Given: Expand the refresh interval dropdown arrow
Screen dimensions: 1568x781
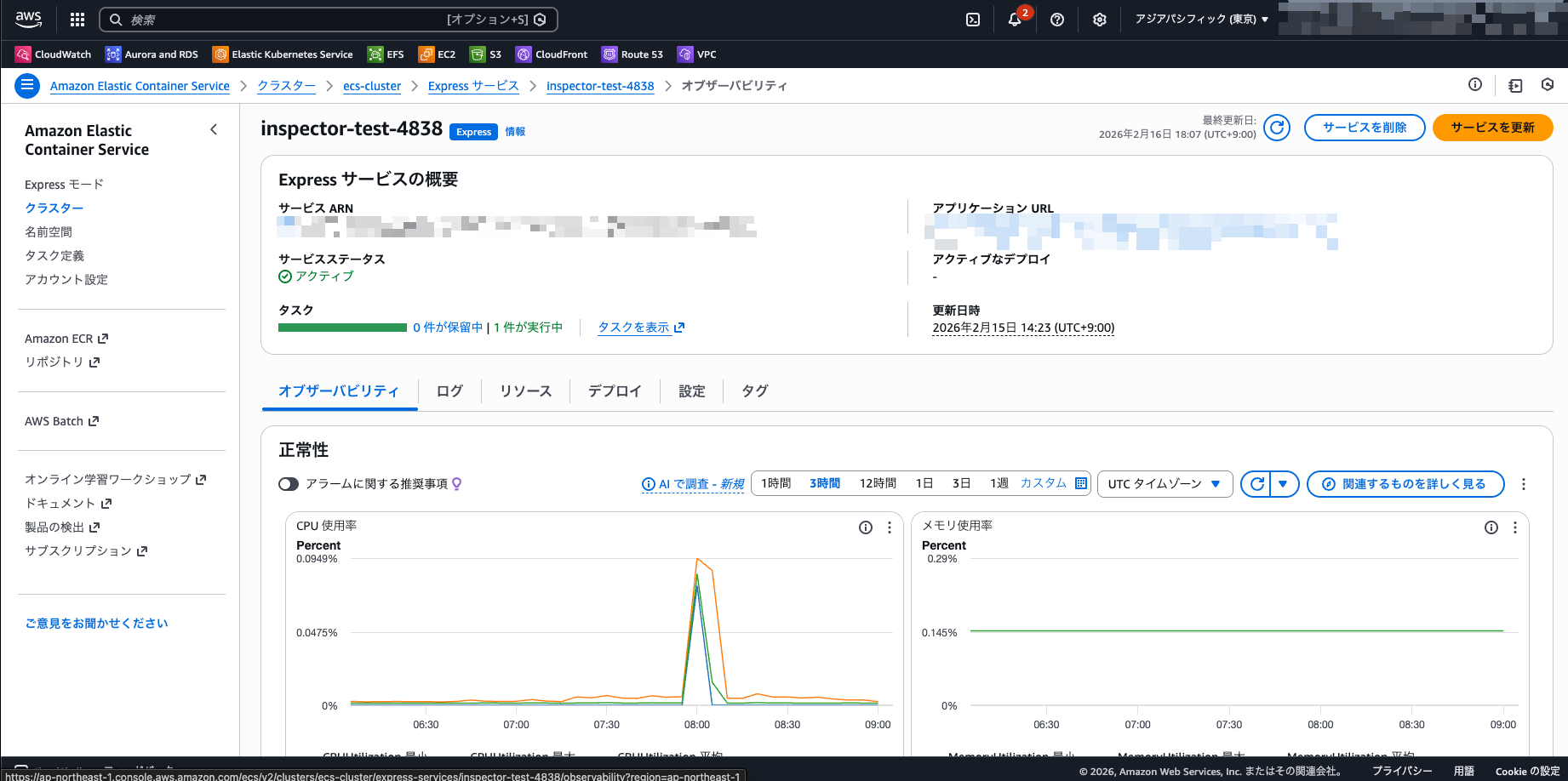Looking at the screenshot, I should pos(1284,484).
